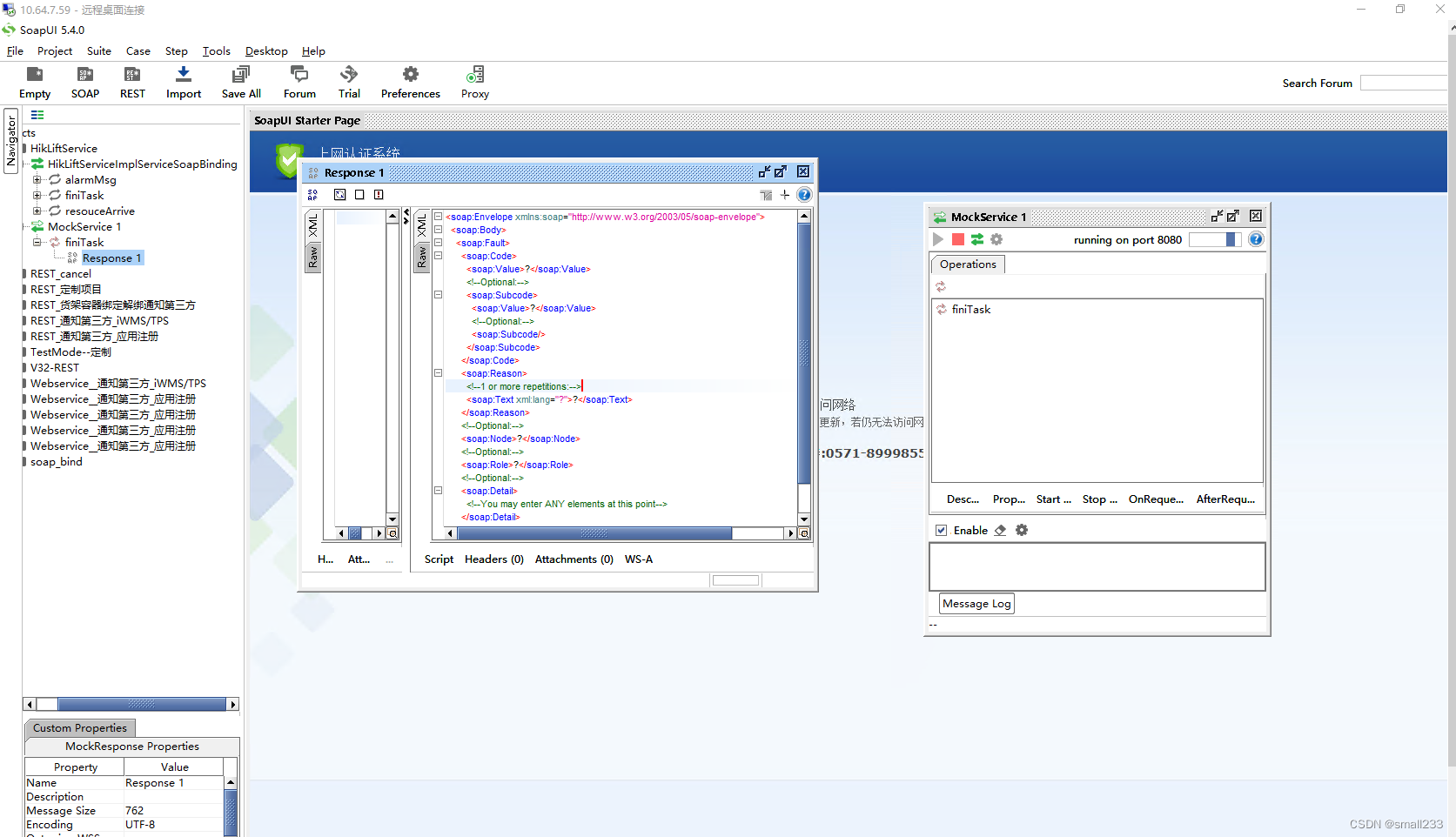Click the progress indicator beside running on port 8080
Image resolution: width=1456 pixels, height=837 pixels.
[x=1214, y=239]
